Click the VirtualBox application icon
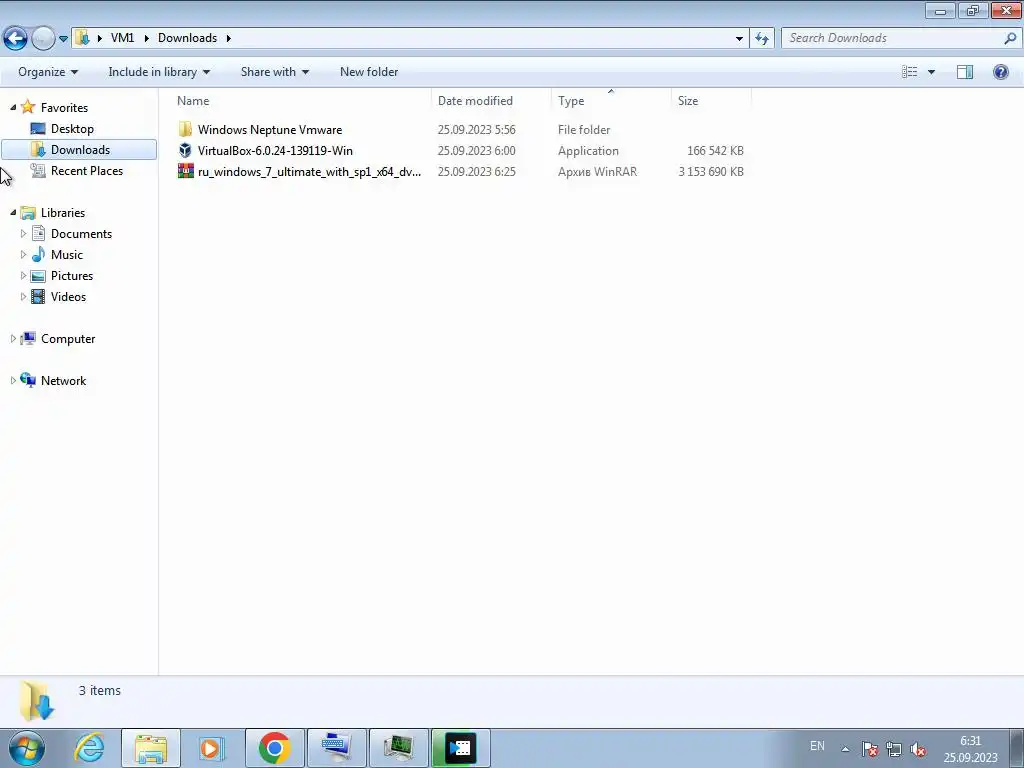Screen dimensions: 1024x768 pos(185,150)
